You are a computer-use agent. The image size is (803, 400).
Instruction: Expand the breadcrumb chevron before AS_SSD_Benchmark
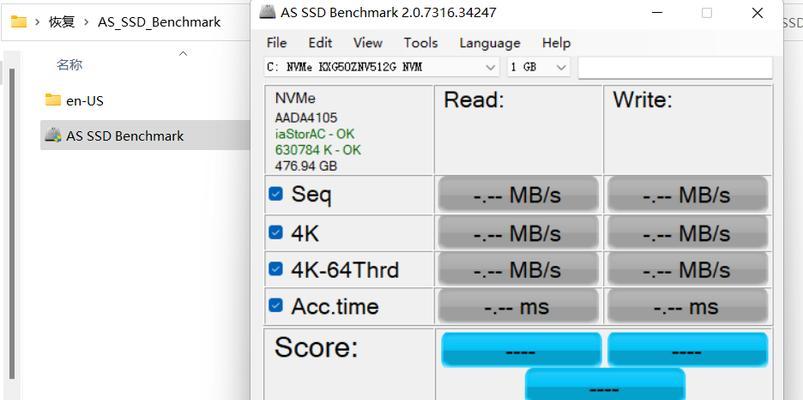pyautogui.click(x=86, y=22)
